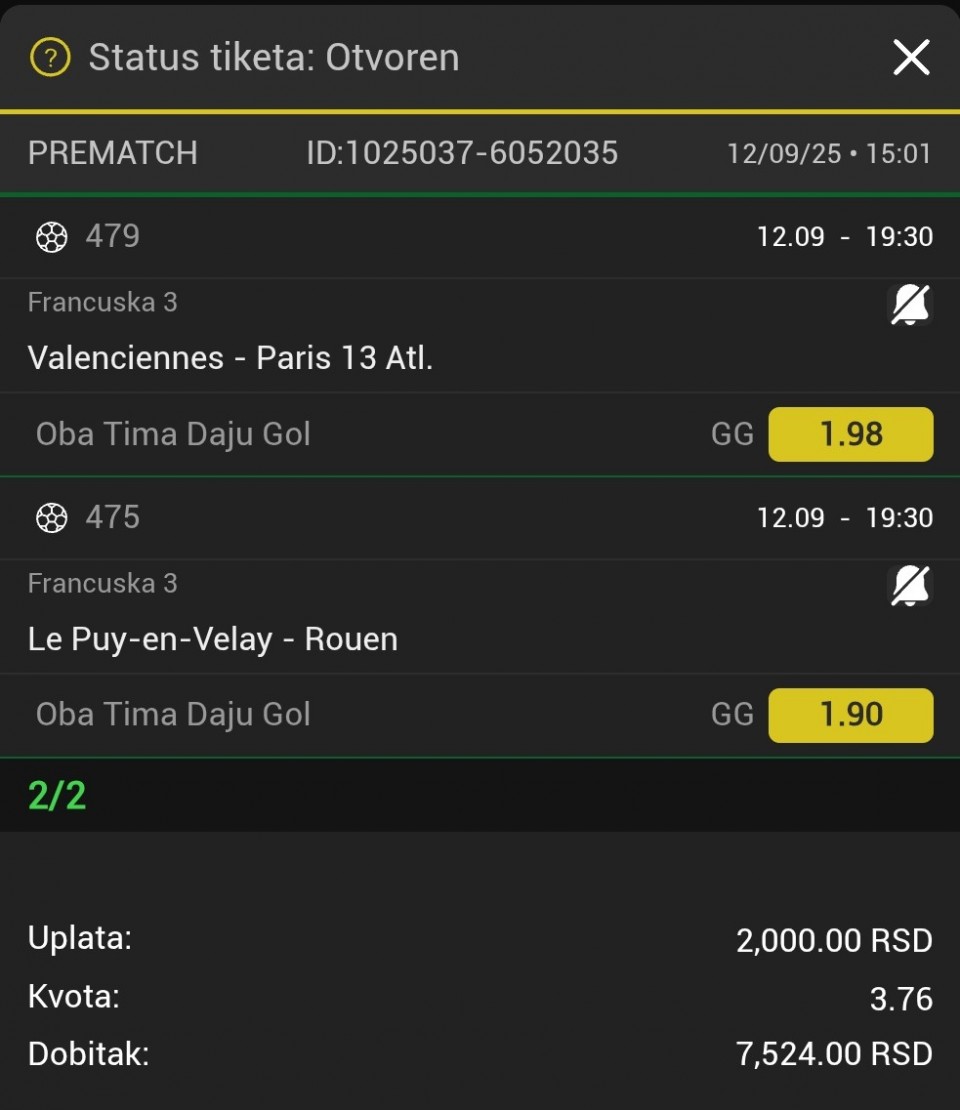Click the Status tiketa: Otvoren header text
The image size is (960, 1110).
(274, 57)
